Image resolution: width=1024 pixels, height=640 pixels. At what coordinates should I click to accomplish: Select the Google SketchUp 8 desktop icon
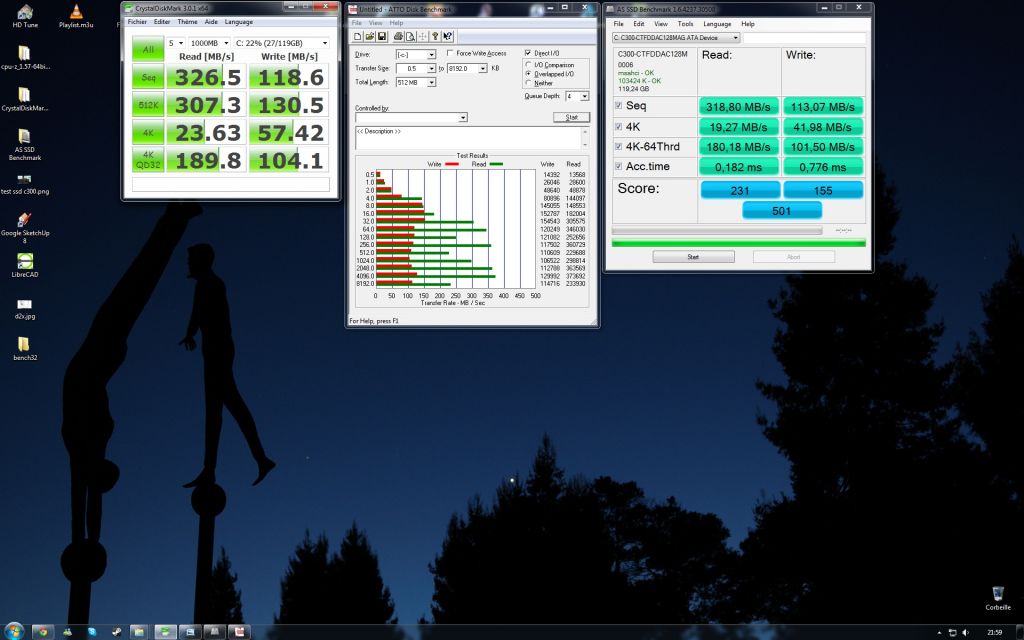(25, 227)
